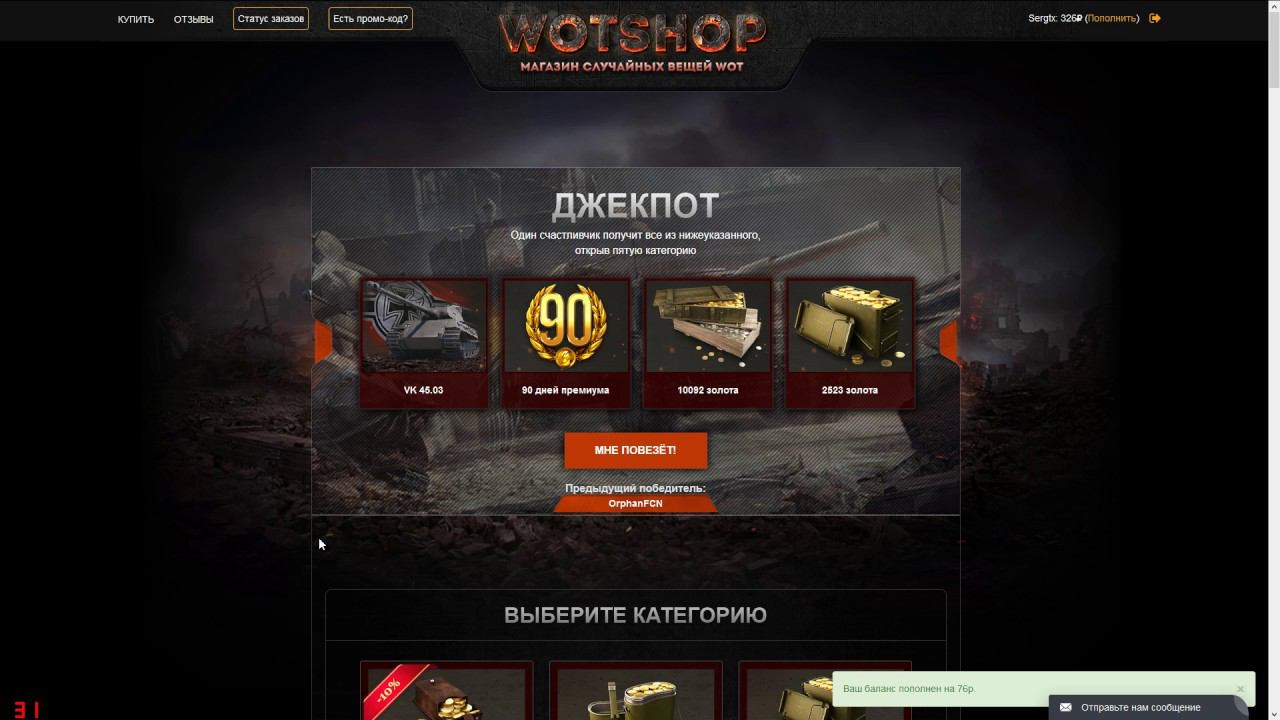Click the Есть промо-код? button
This screenshot has height=720, width=1280.
click(371, 19)
